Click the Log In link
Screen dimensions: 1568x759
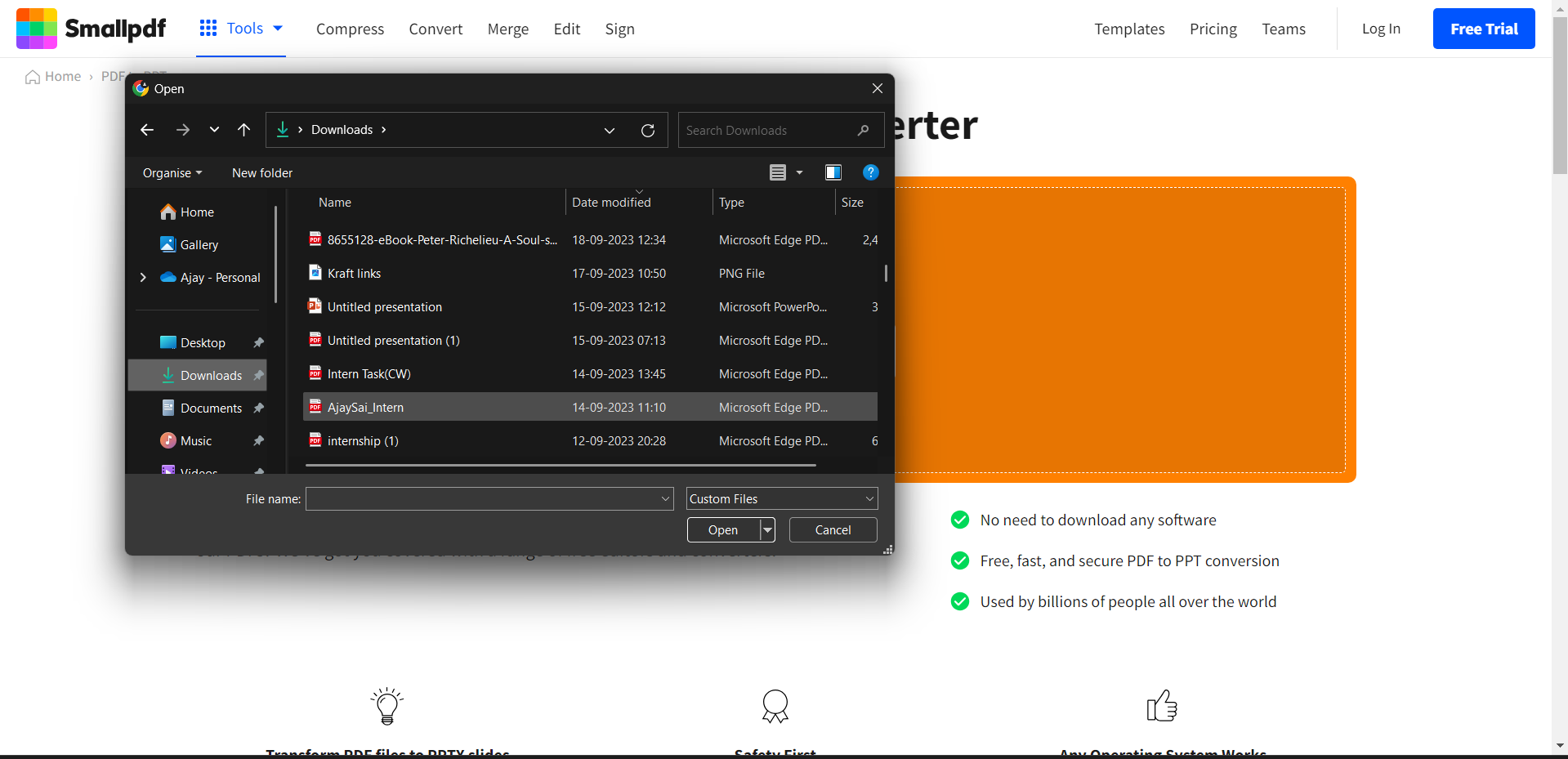[x=1381, y=29]
